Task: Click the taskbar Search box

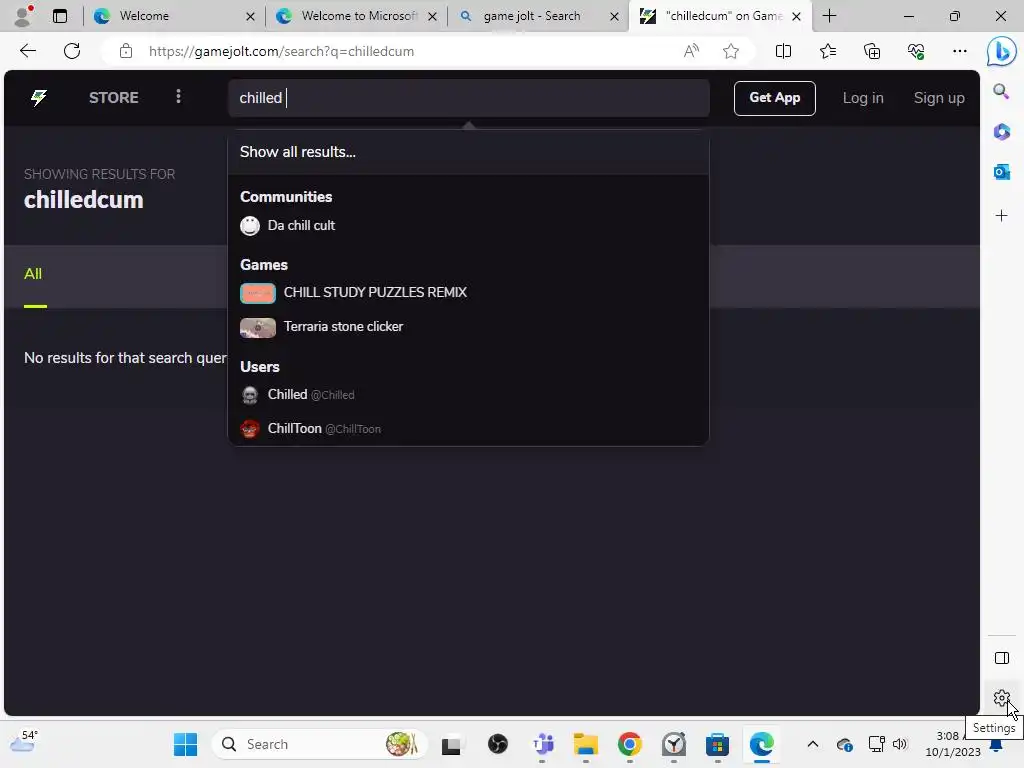Action: (319, 744)
